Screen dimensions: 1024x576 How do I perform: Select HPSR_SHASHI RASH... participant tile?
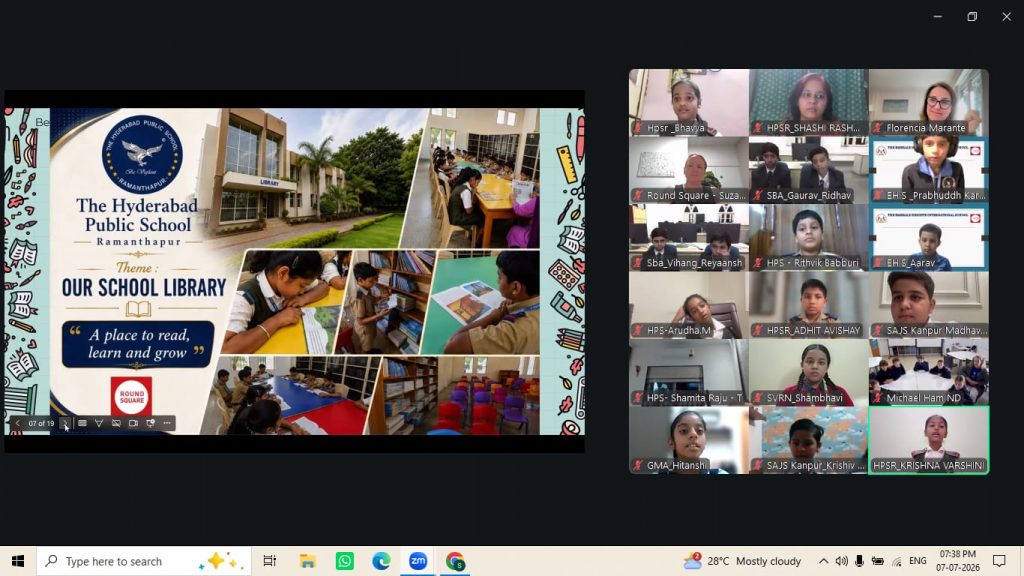pyautogui.click(x=808, y=103)
